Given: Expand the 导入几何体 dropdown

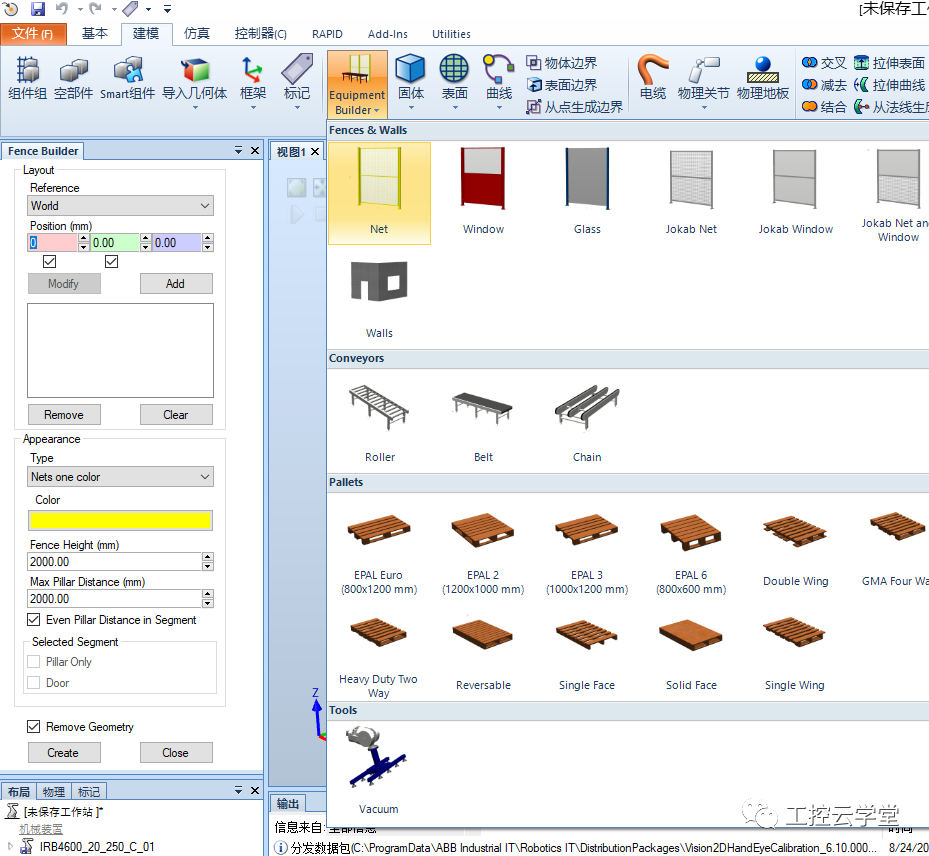Looking at the screenshot, I should pyautogui.click(x=195, y=107).
